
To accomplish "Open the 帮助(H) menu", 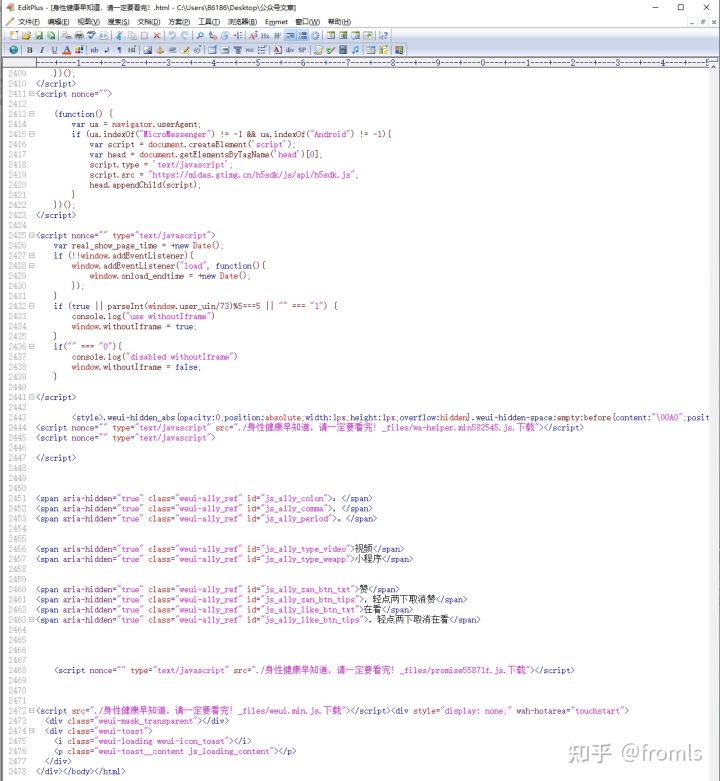I will [339, 21].
